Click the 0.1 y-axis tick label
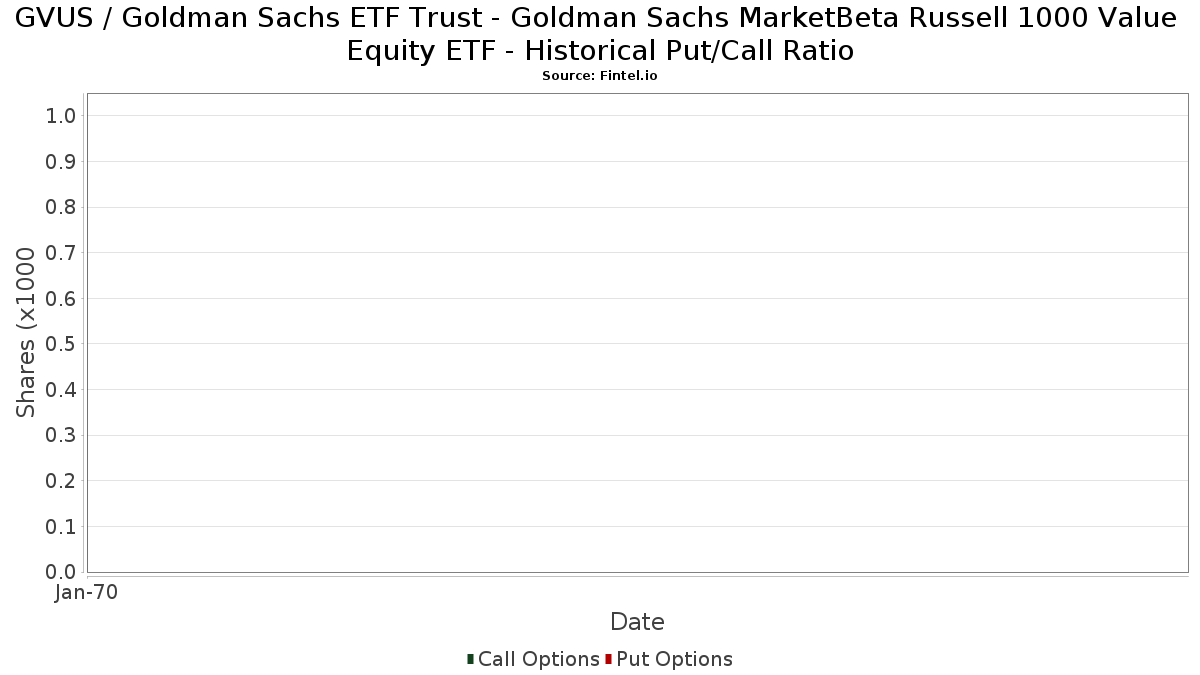The image size is (1200, 675). 61,526
